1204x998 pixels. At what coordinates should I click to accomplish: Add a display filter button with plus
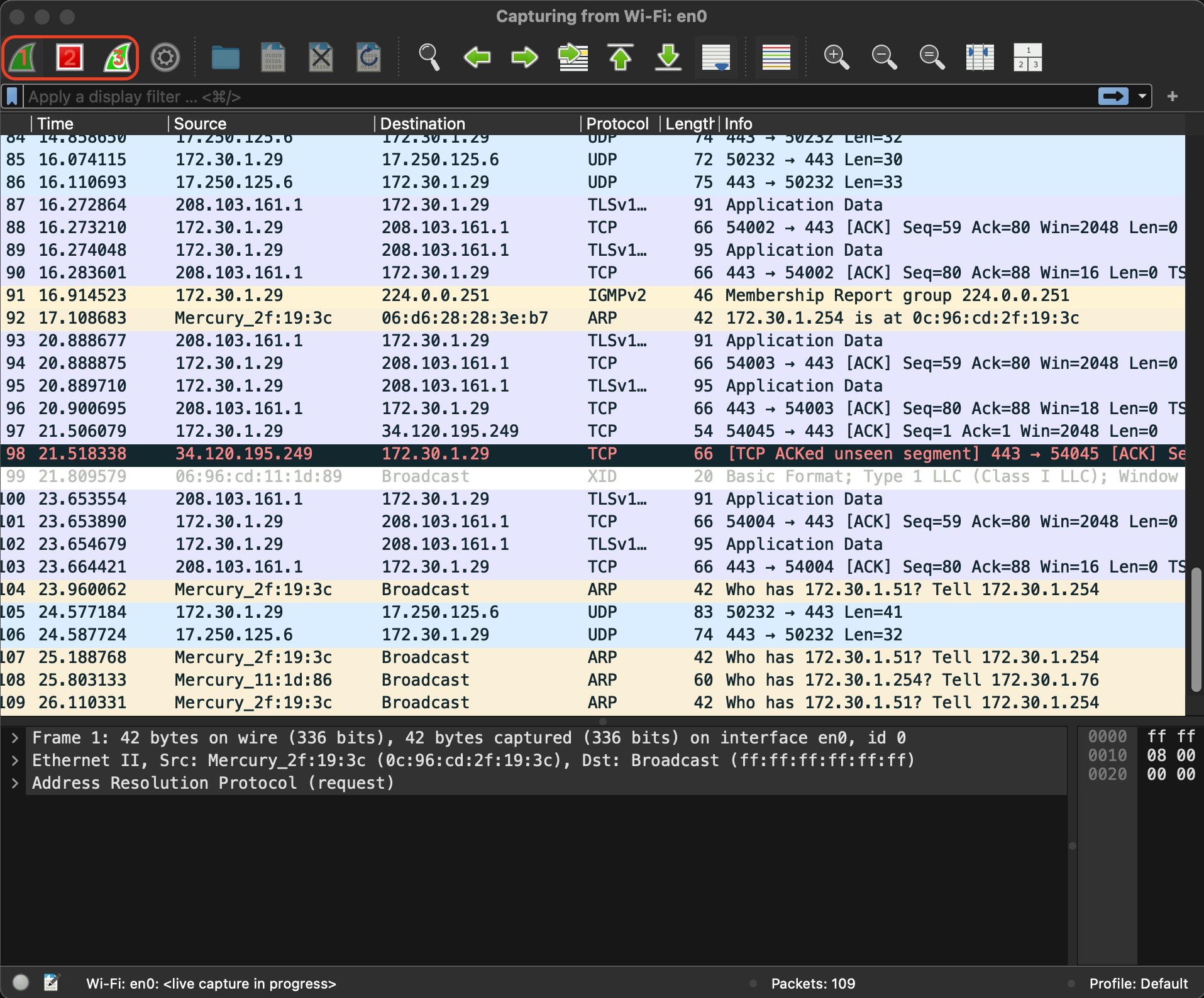point(1173,97)
